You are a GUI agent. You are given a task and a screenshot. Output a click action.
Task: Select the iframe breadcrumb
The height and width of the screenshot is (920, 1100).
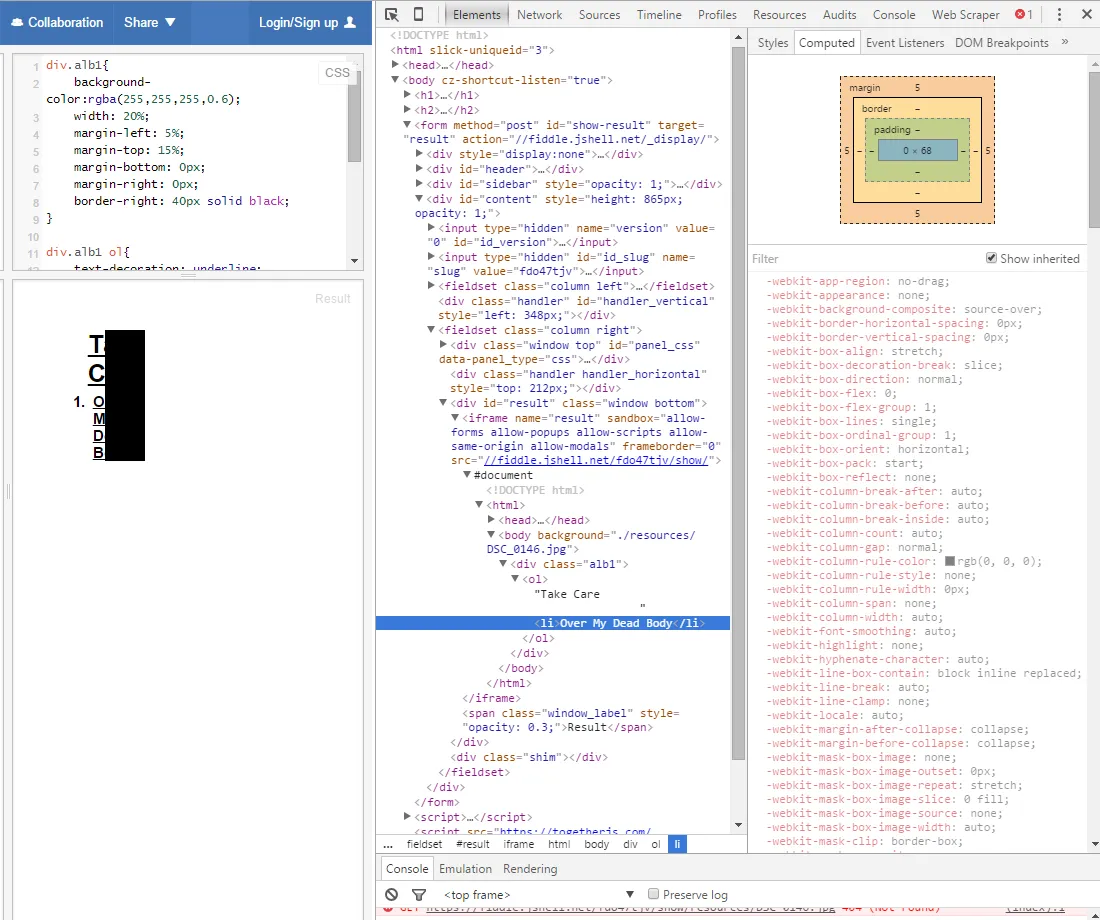pyautogui.click(x=518, y=844)
